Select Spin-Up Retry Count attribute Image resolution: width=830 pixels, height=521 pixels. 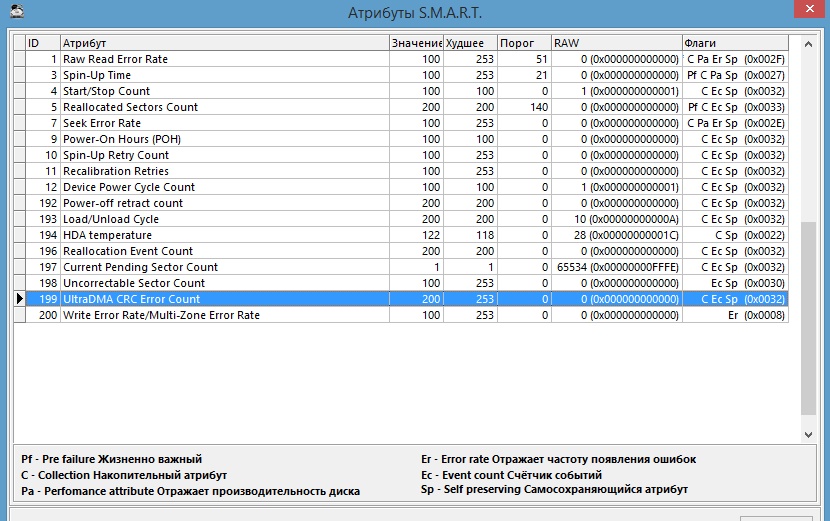click(x=401, y=155)
